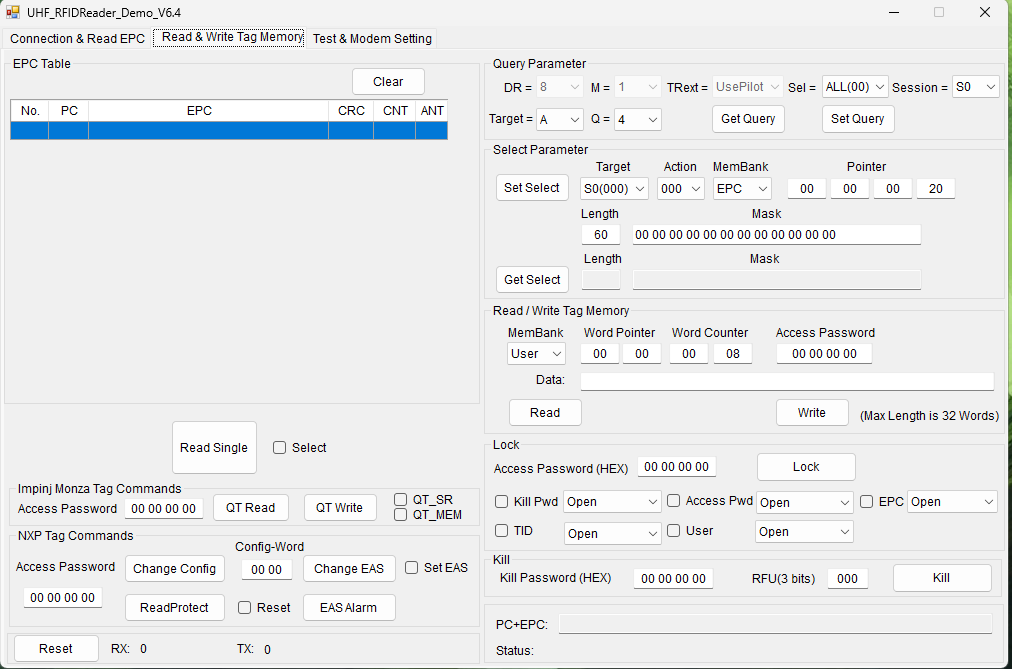The height and width of the screenshot is (669, 1012).
Task: Expand the Action 000 dropdown
Action: [x=681, y=188]
